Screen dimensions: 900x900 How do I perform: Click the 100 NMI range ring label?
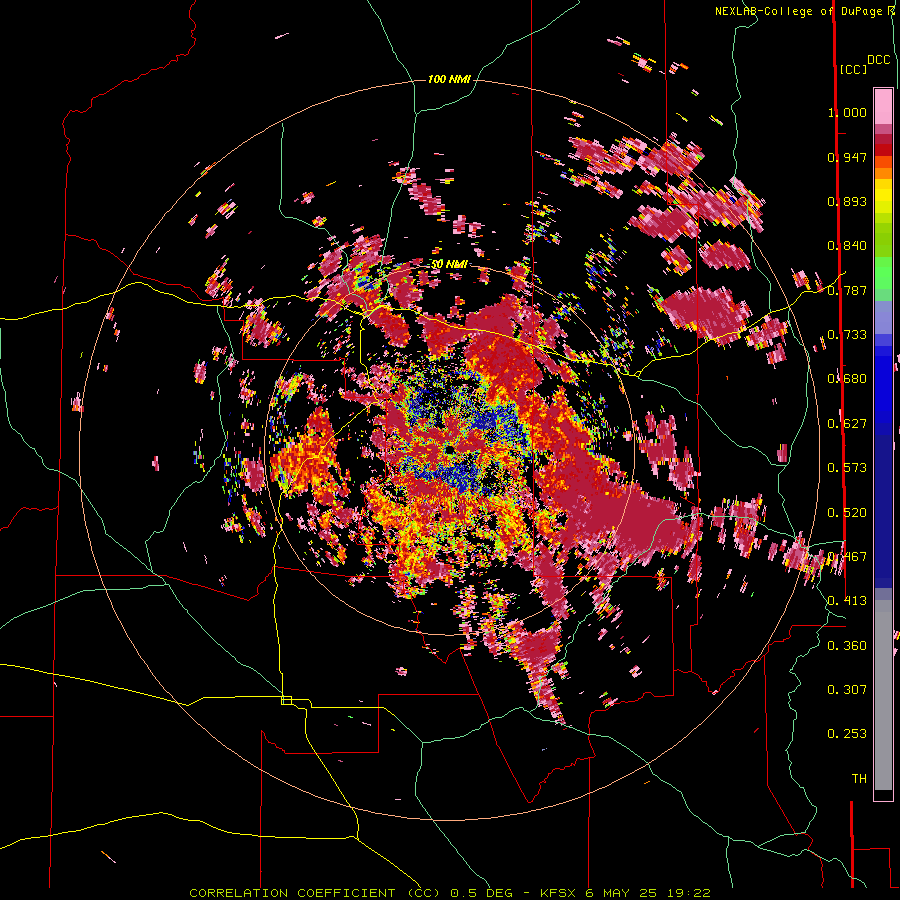click(449, 79)
